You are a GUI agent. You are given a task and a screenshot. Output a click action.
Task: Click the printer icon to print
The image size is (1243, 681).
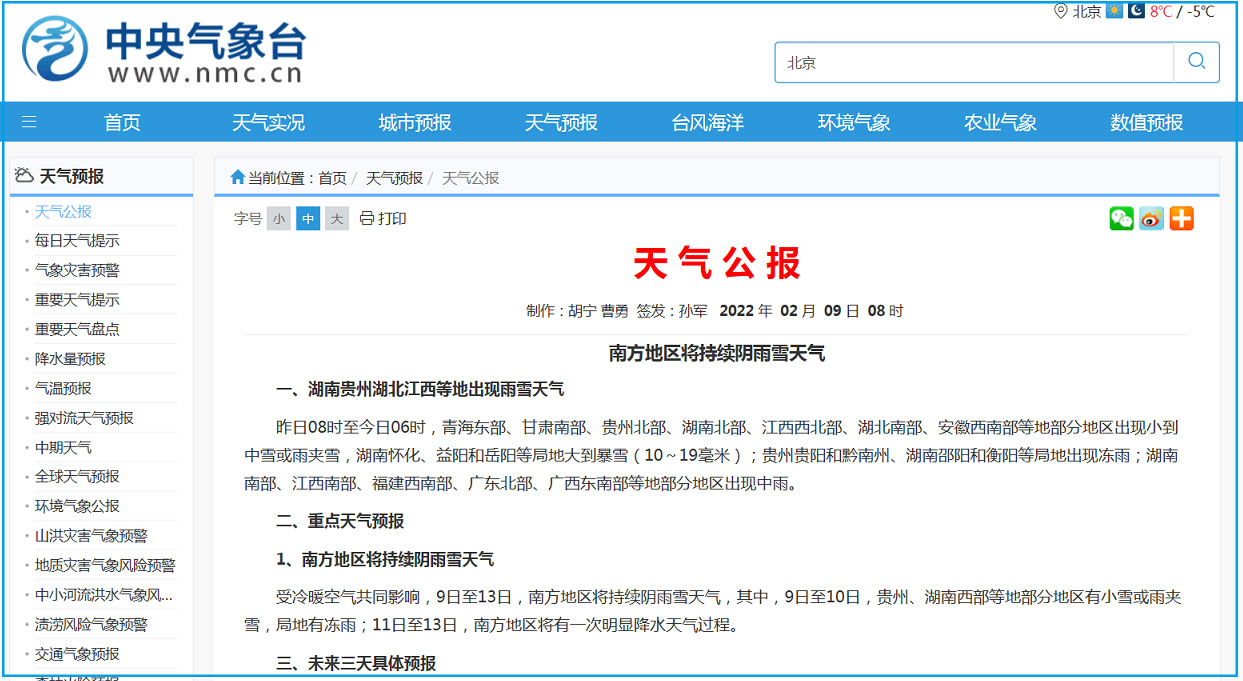(x=367, y=219)
